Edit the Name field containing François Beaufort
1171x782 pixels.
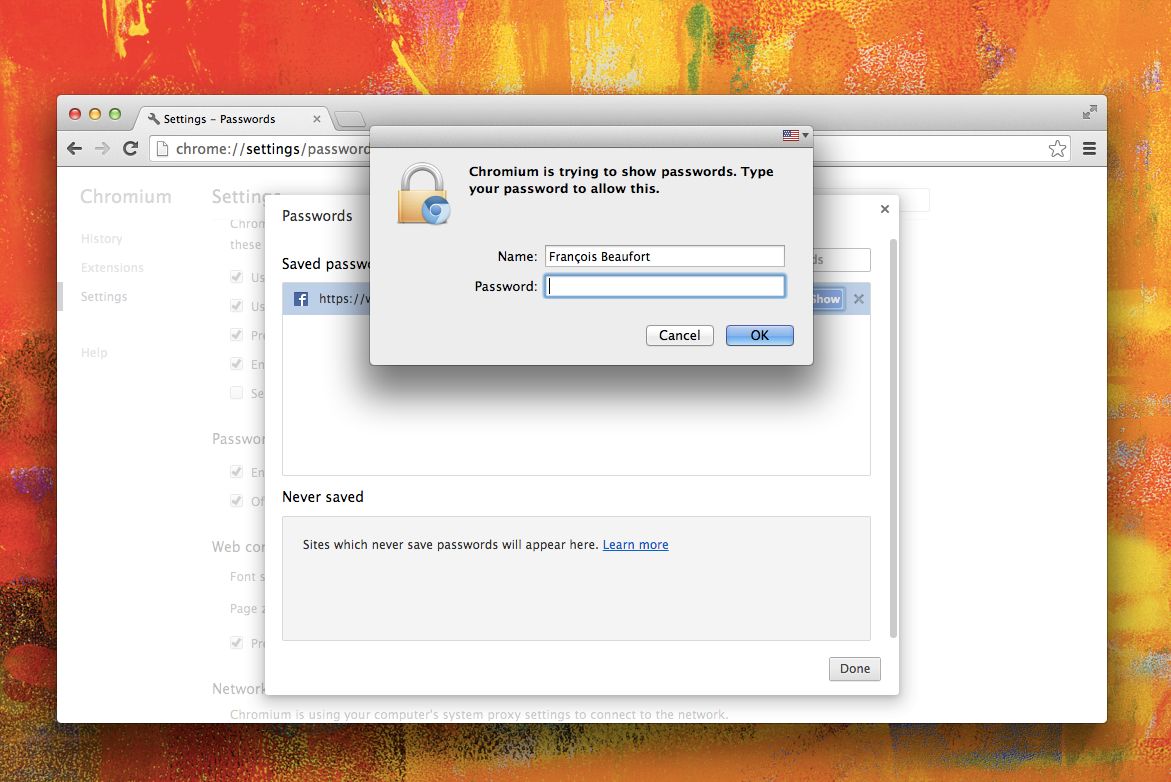(x=665, y=256)
